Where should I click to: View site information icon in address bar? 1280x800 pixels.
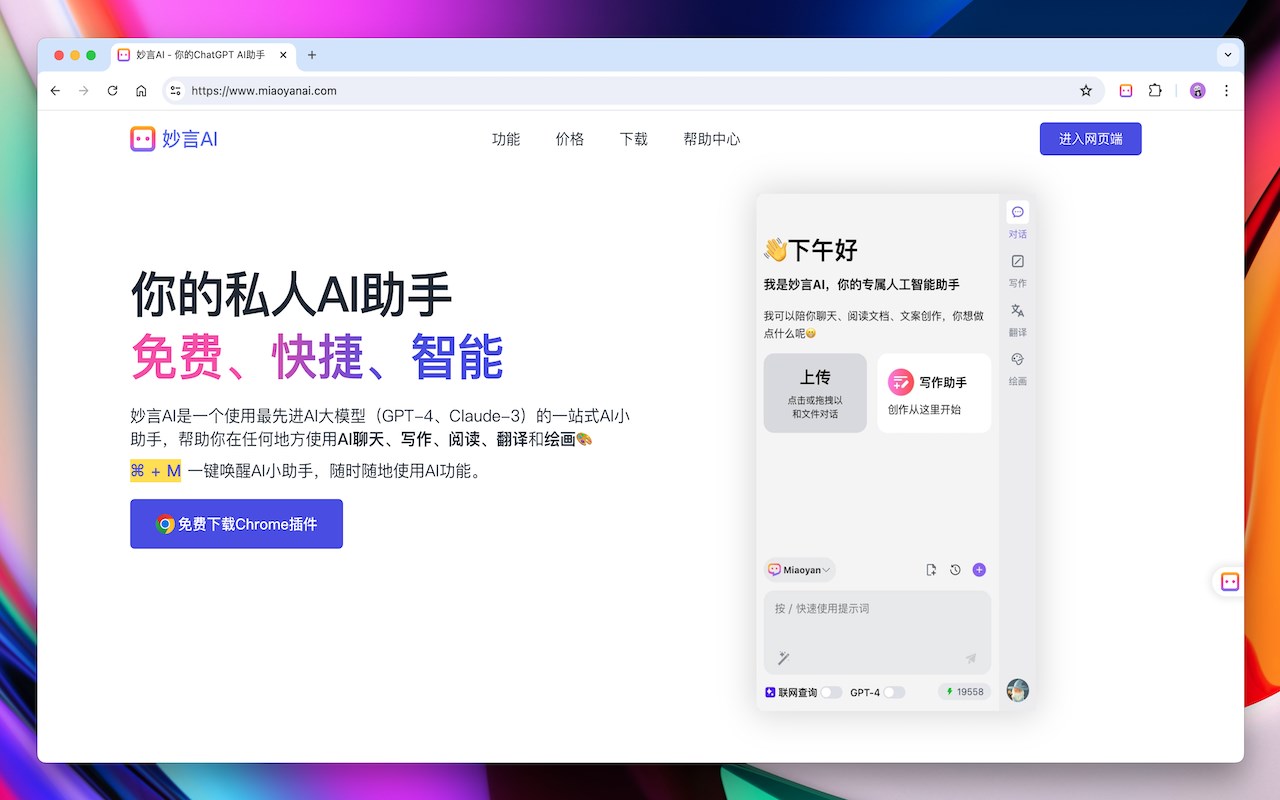tap(175, 90)
